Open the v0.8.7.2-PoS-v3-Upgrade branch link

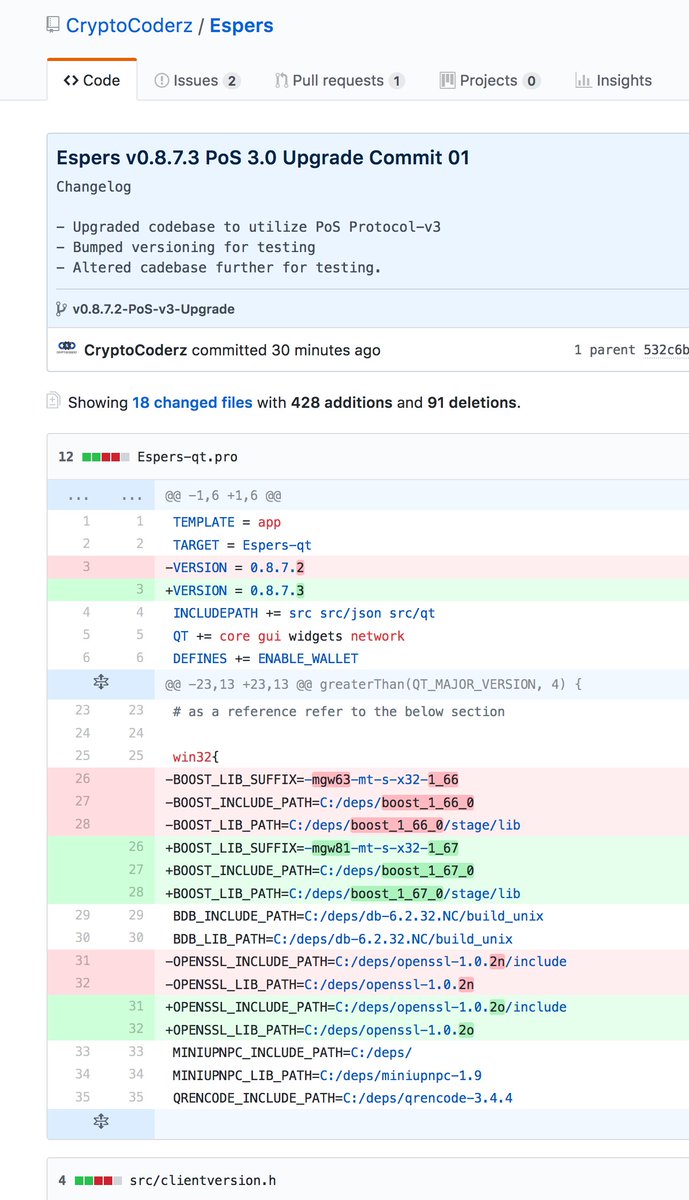pyautogui.click(x=154, y=309)
